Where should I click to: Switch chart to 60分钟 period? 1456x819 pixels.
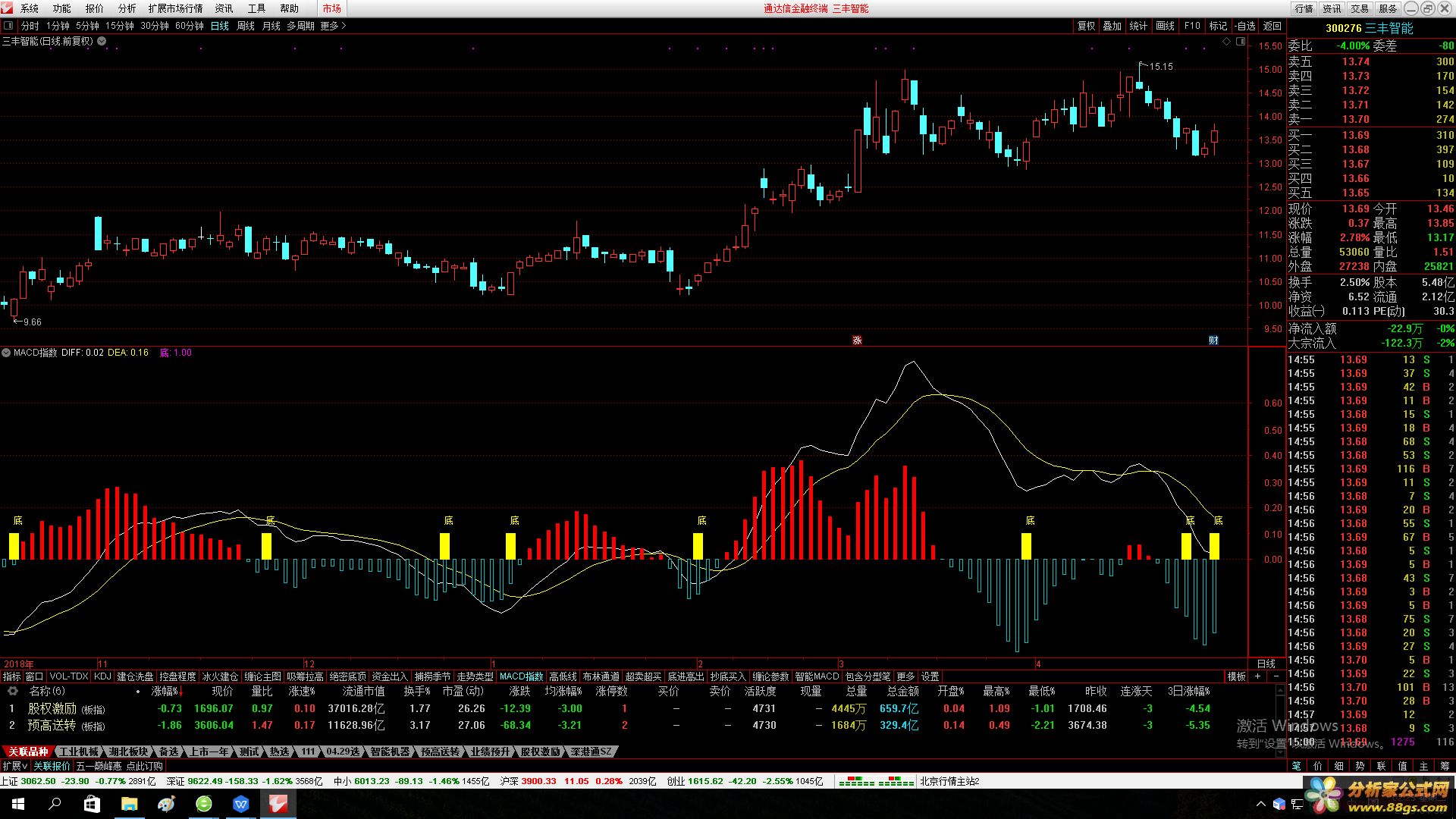pos(189,26)
